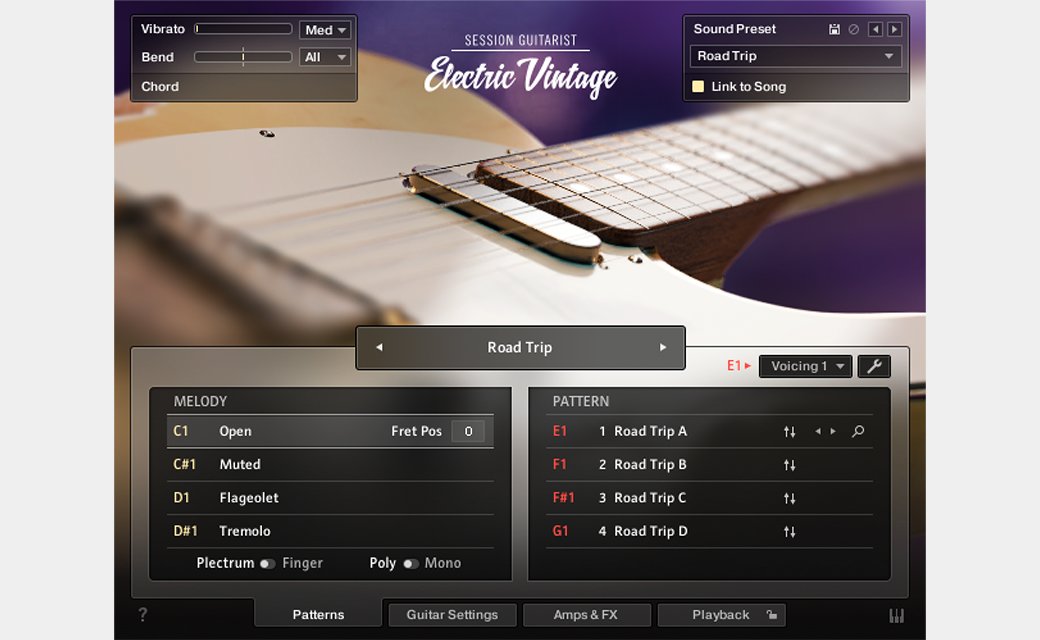The height and width of the screenshot is (640, 1040).
Task: Click the swap arrows icon for Road Trip D
Action: click(x=789, y=531)
